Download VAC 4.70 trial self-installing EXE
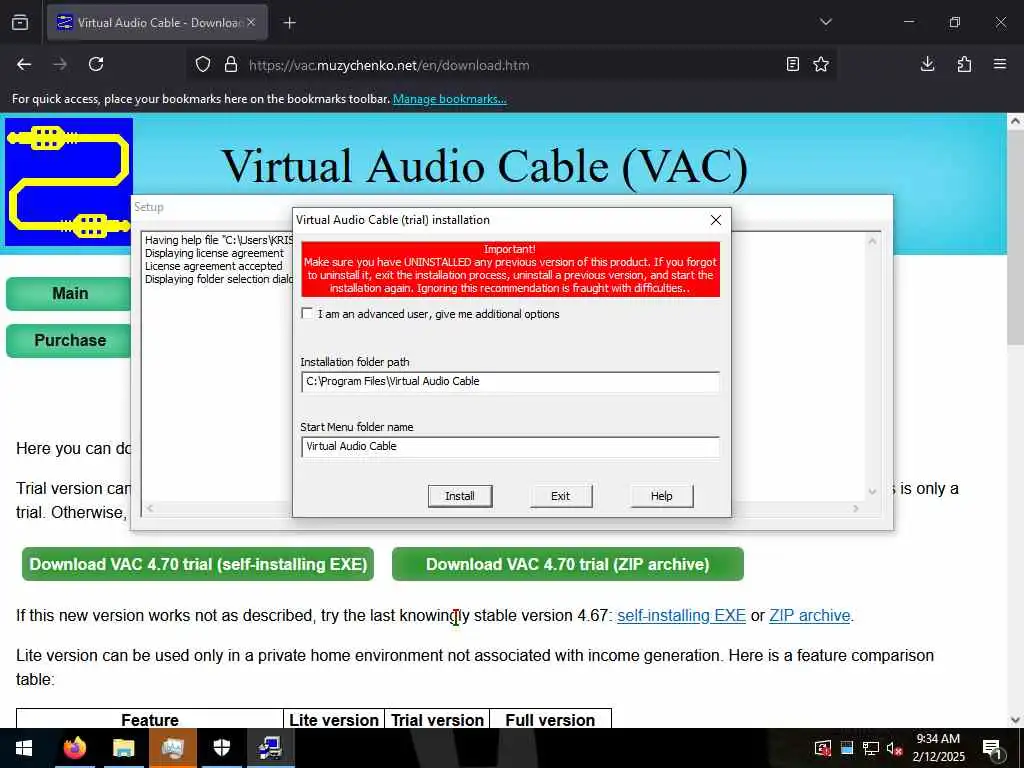This screenshot has height=768, width=1024. (198, 564)
